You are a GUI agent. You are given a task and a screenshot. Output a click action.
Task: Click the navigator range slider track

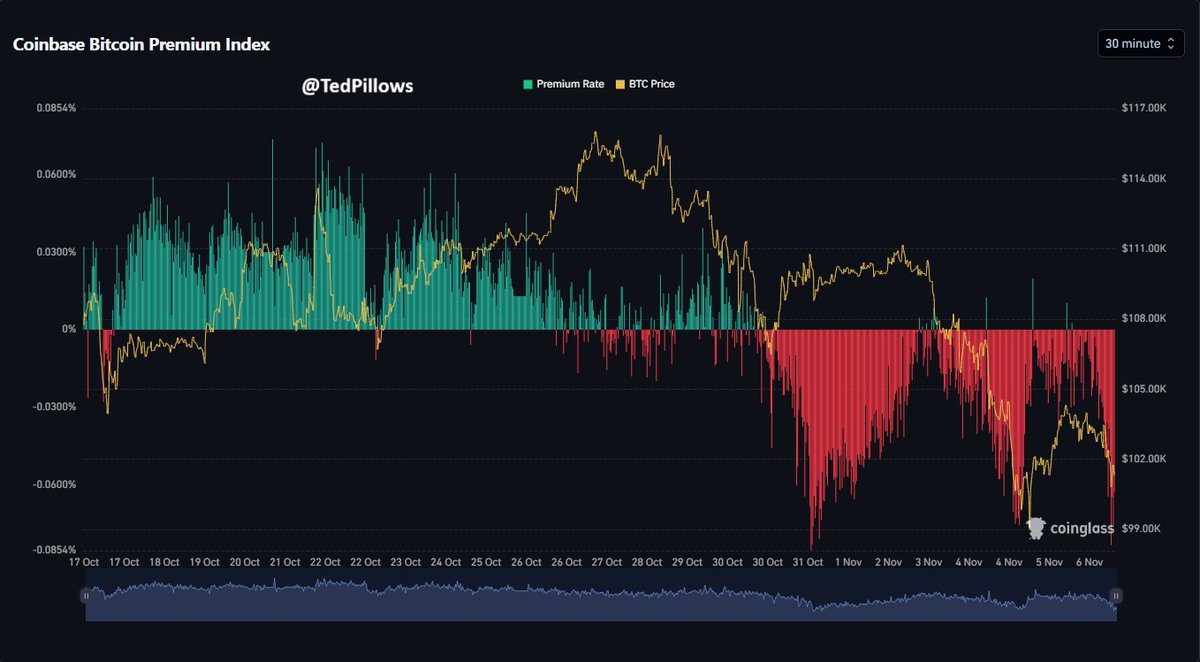600,597
